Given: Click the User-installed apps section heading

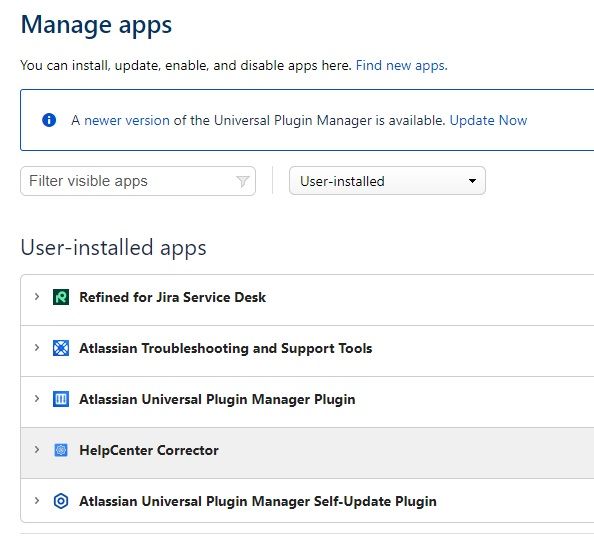Looking at the screenshot, I should 113,248.
